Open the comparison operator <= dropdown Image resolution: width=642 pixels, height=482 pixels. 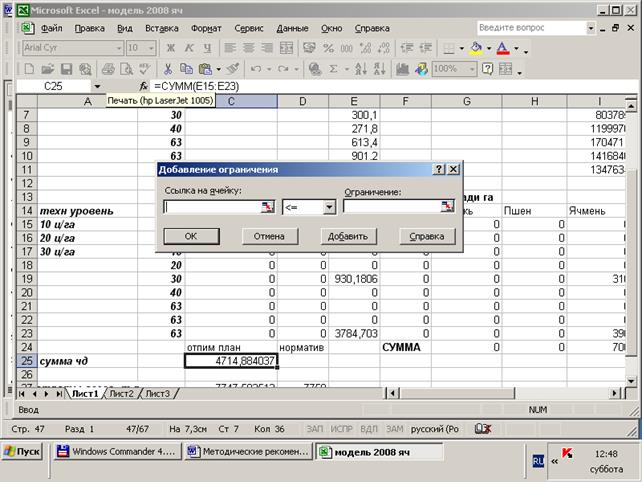pos(329,207)
